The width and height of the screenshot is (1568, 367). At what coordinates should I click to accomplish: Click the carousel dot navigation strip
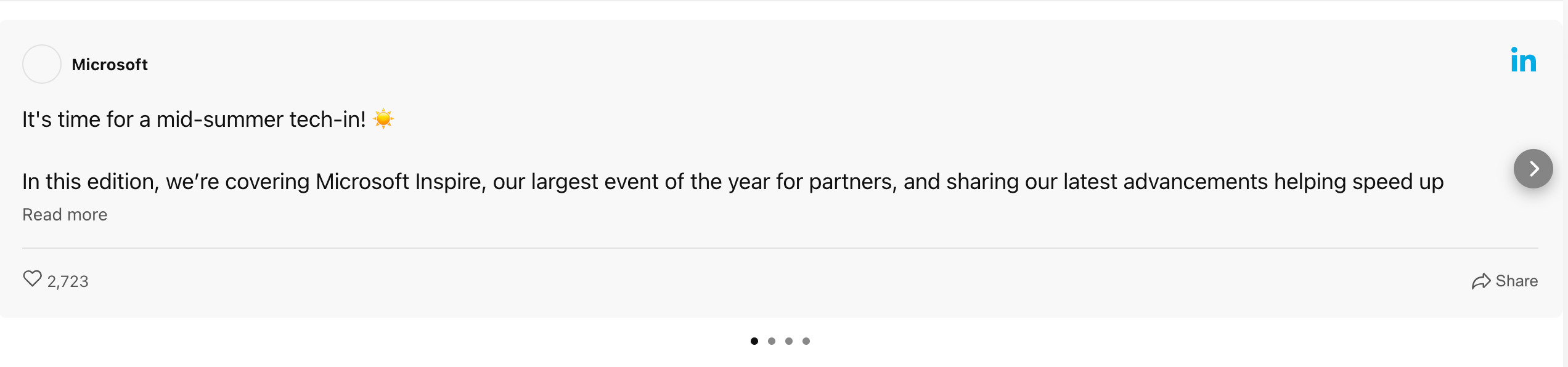(780, 341)
